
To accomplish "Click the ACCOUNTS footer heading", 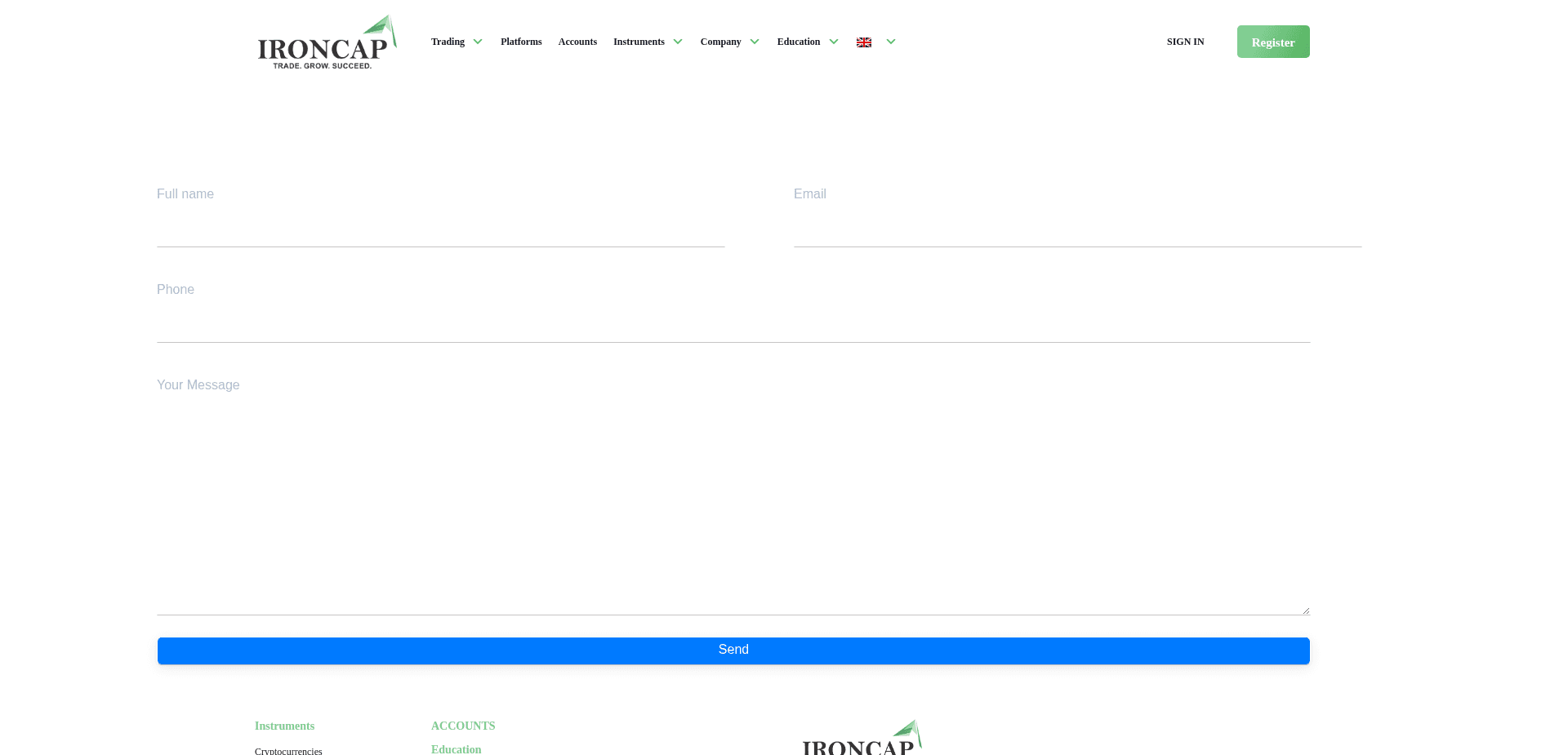I will pos(463,726).
